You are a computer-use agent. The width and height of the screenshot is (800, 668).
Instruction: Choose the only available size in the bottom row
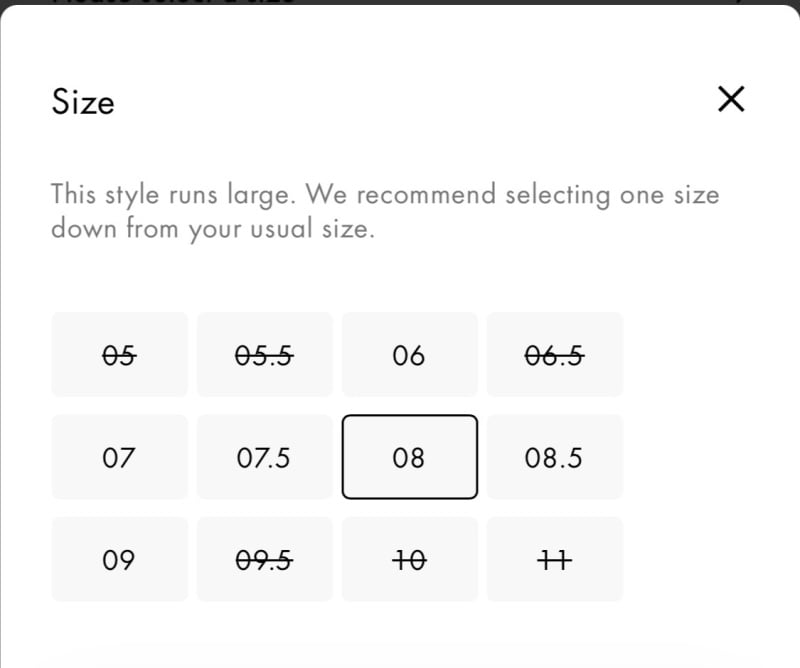119,559
